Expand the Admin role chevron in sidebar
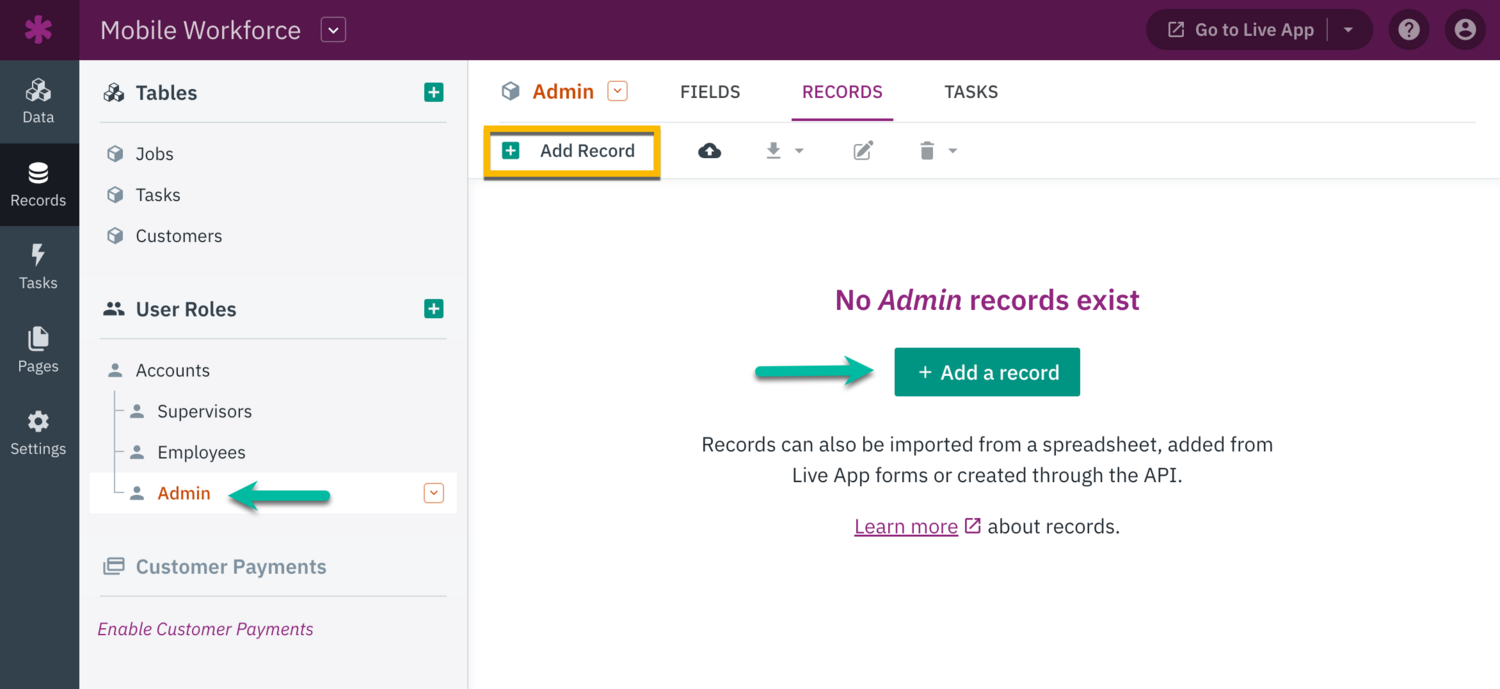The image size is (1500, 689). tap(433, 492)
